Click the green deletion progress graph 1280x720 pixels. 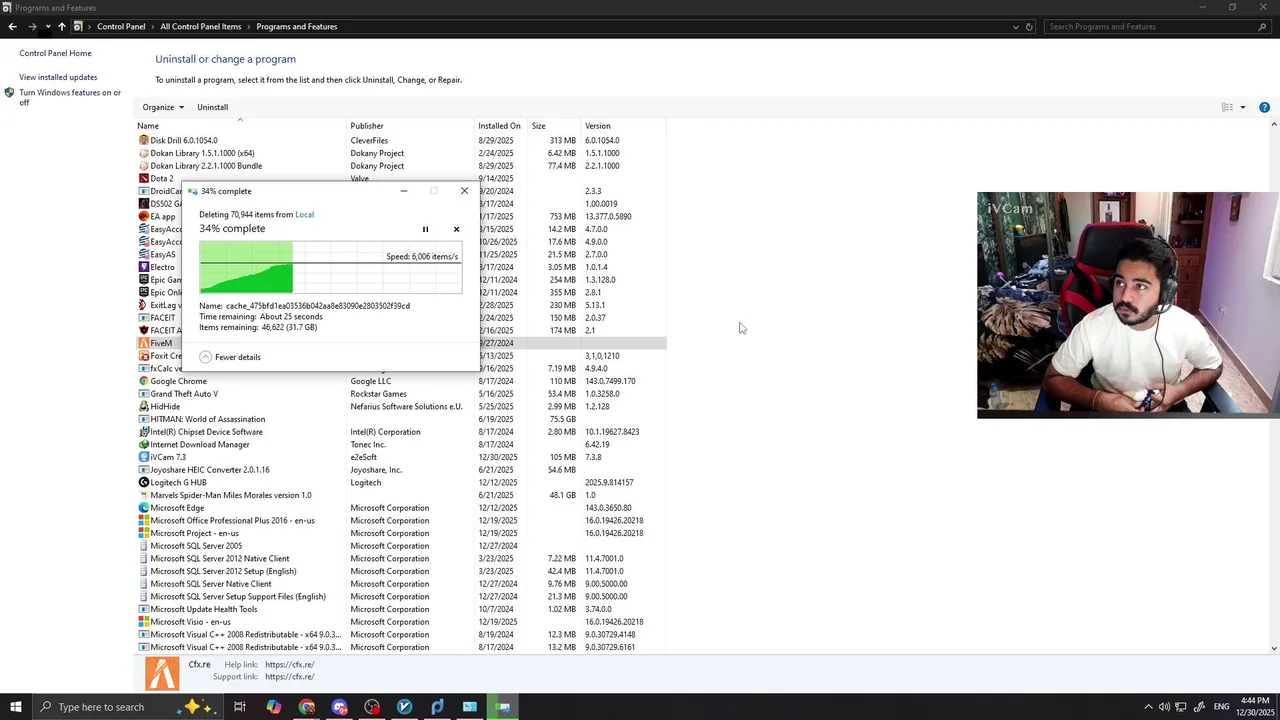[x=330, y=268]
